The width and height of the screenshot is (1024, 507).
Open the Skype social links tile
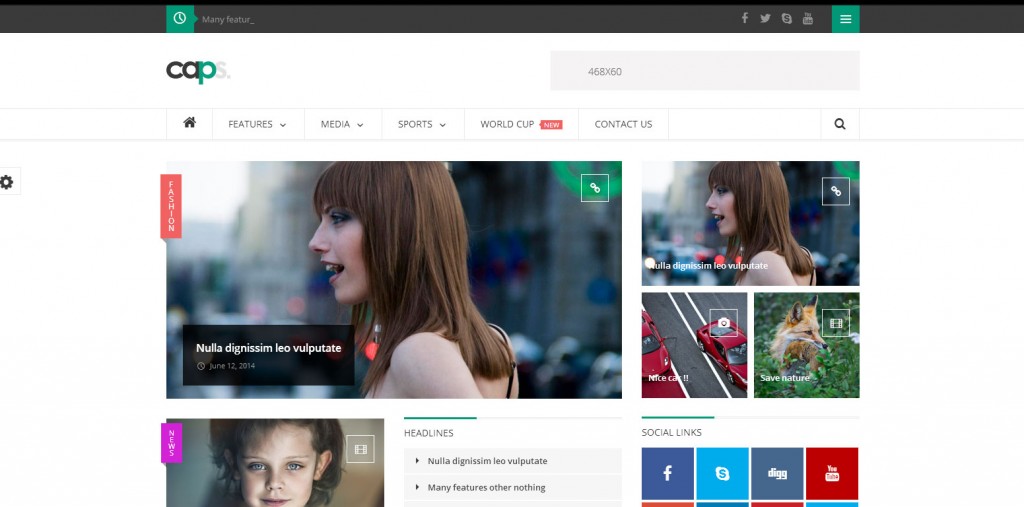point(722,473)
